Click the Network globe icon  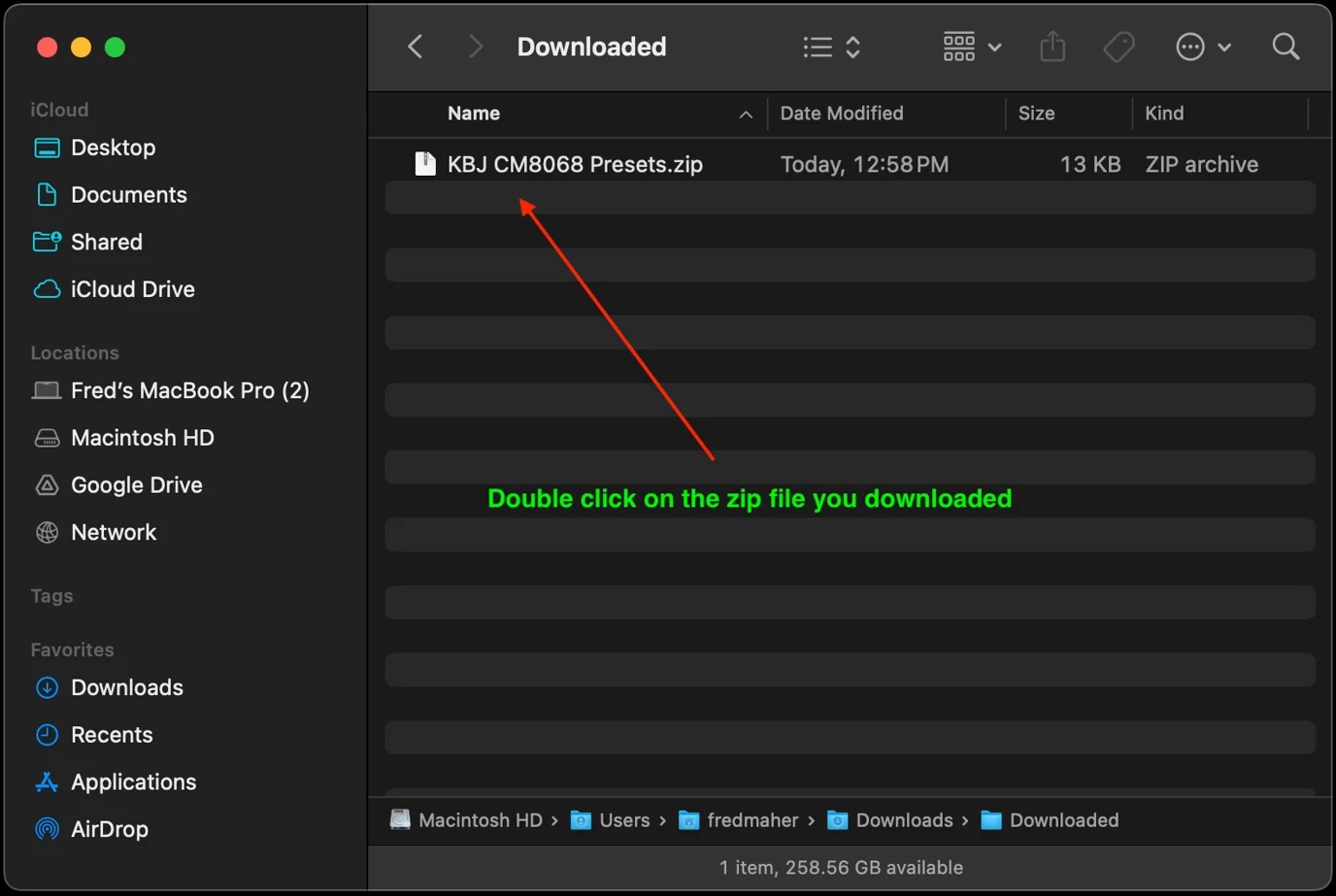click(x=47, y=532)
